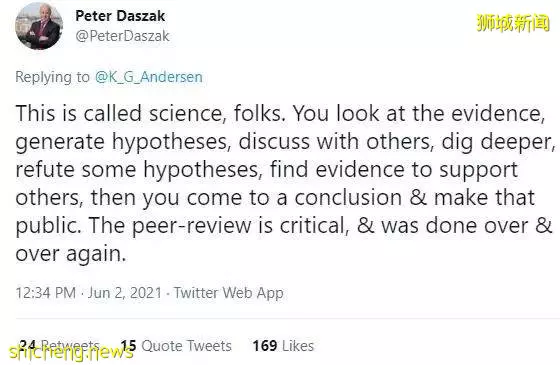Open Peter Daszak's profile avatar

[39, 26]
